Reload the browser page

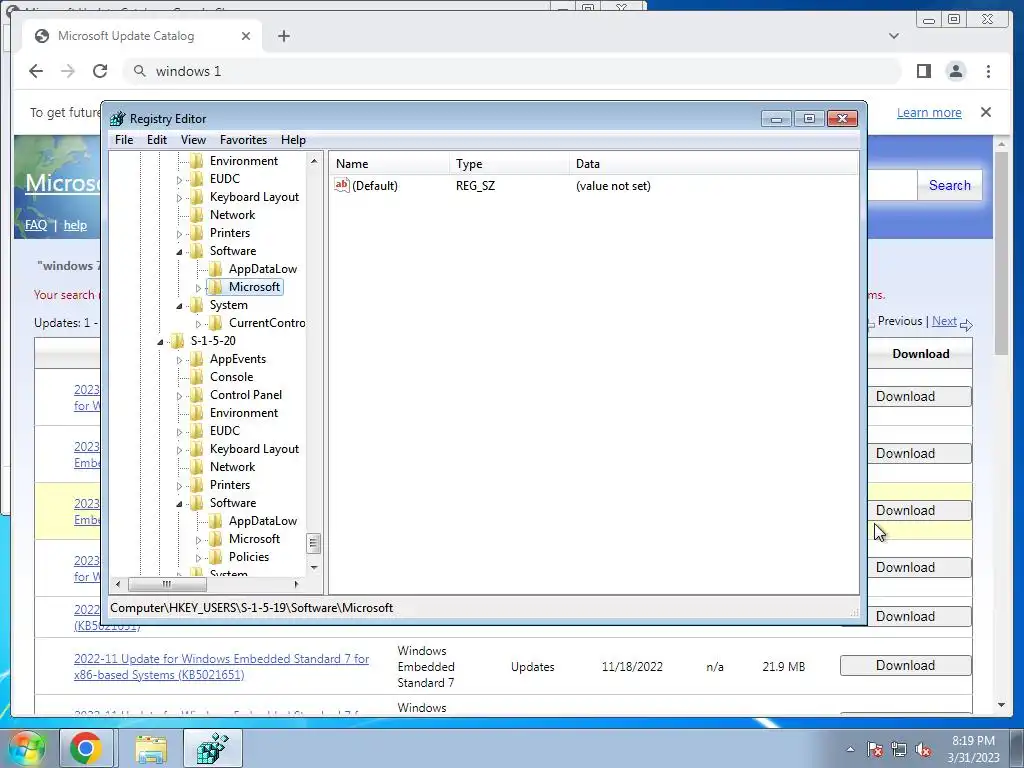tap(100, 71)
